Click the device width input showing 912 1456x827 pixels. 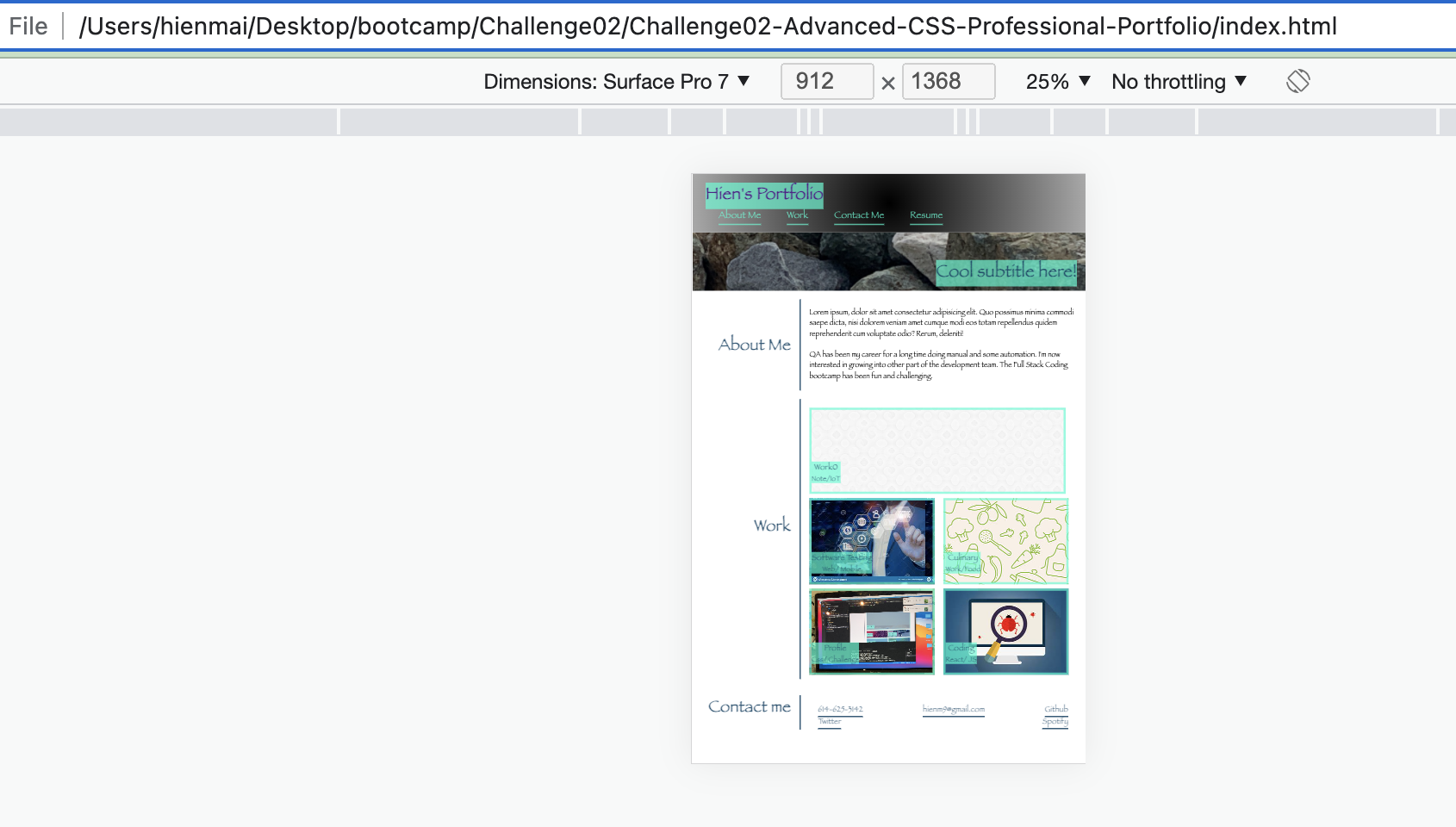click(825, 81)
